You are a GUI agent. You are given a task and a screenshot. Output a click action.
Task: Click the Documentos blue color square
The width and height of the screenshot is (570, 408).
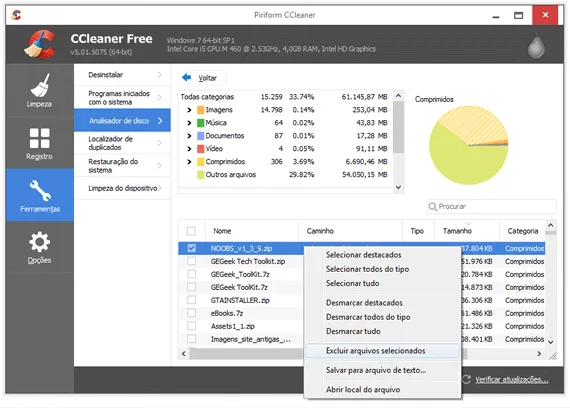point(201,136)
